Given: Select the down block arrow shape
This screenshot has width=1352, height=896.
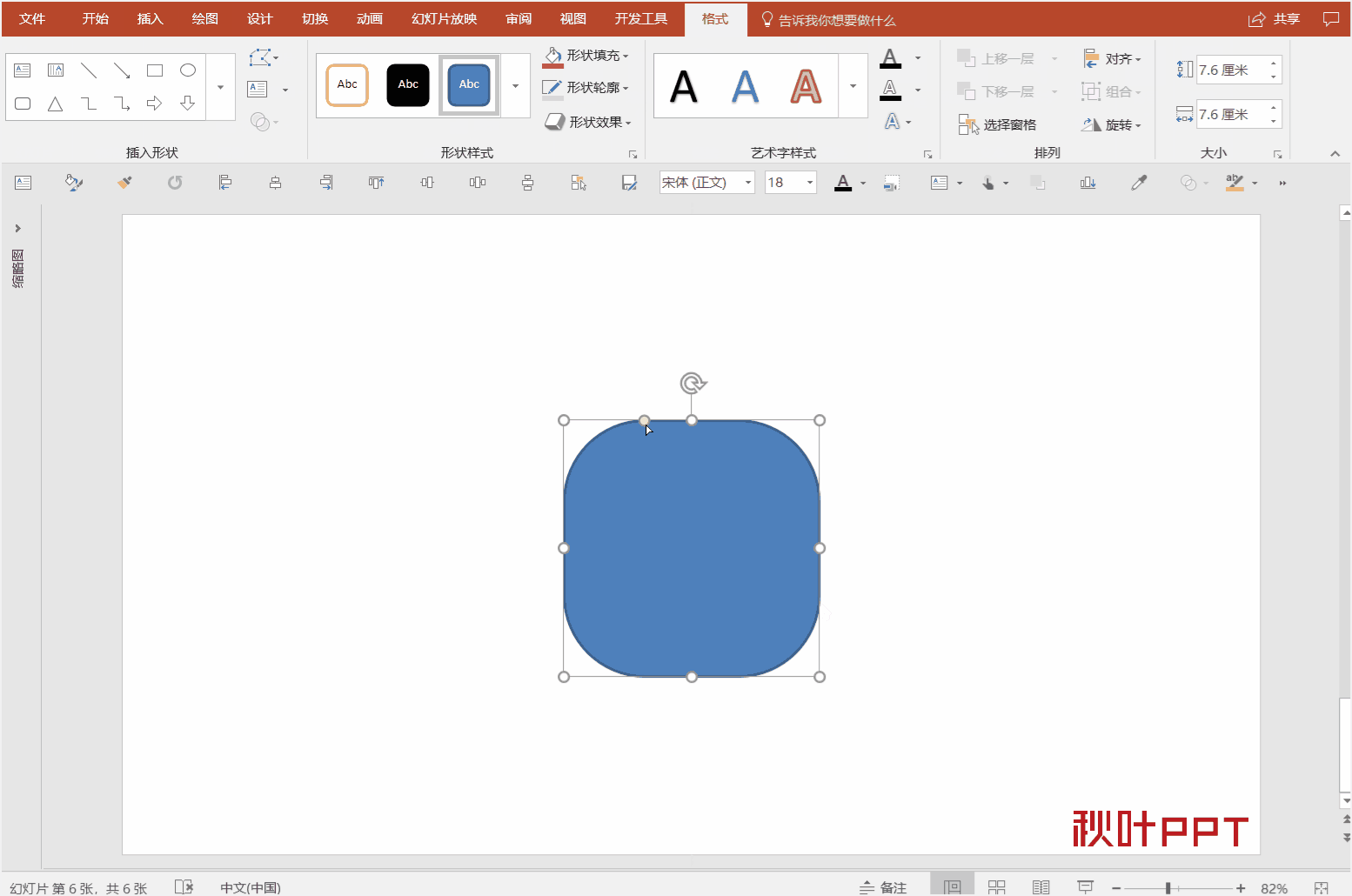Looking at the screenshot, I should click(x=188, y=104).
